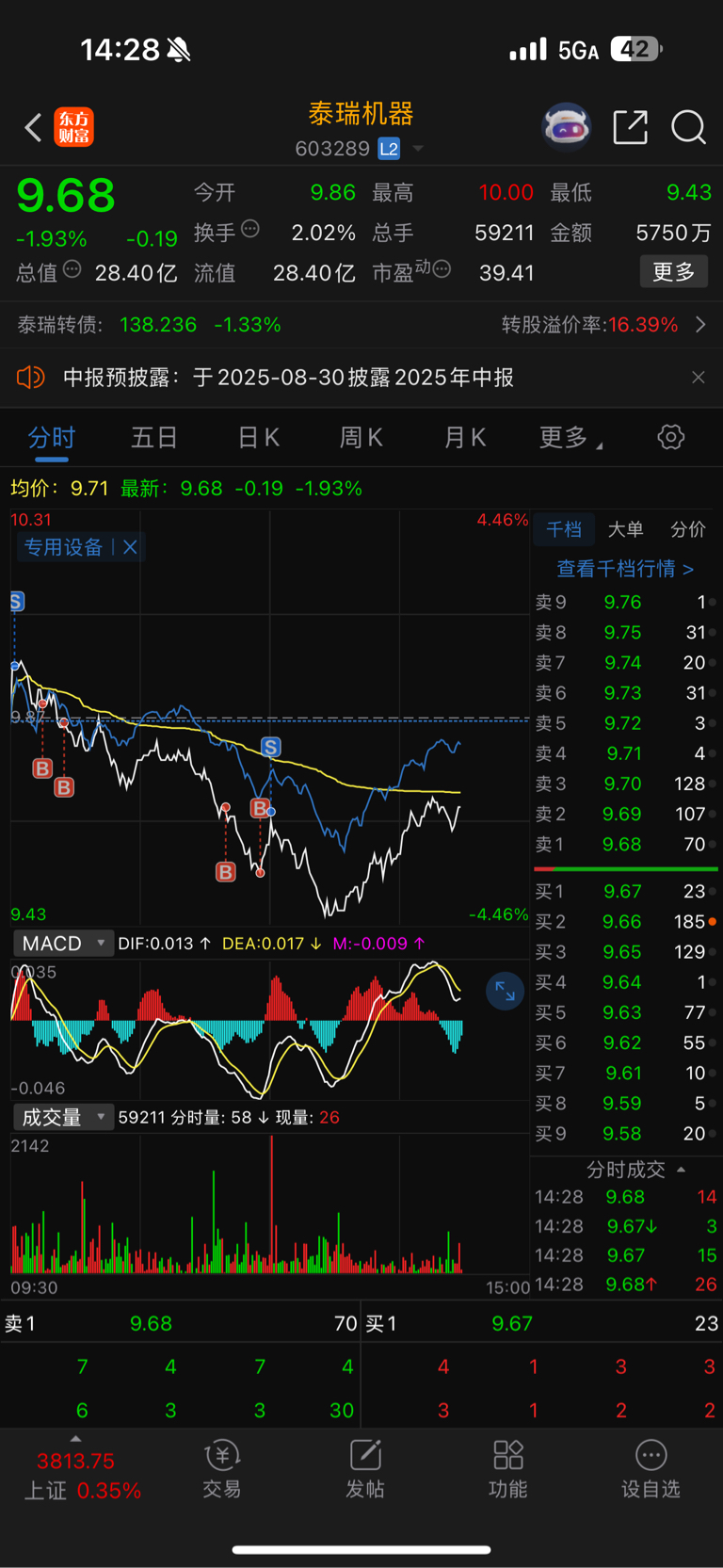The width and height of the screenshot is (723, 1568).
Task: Tap the 均价 9.71 label
Action: click(x=59, y=489)
